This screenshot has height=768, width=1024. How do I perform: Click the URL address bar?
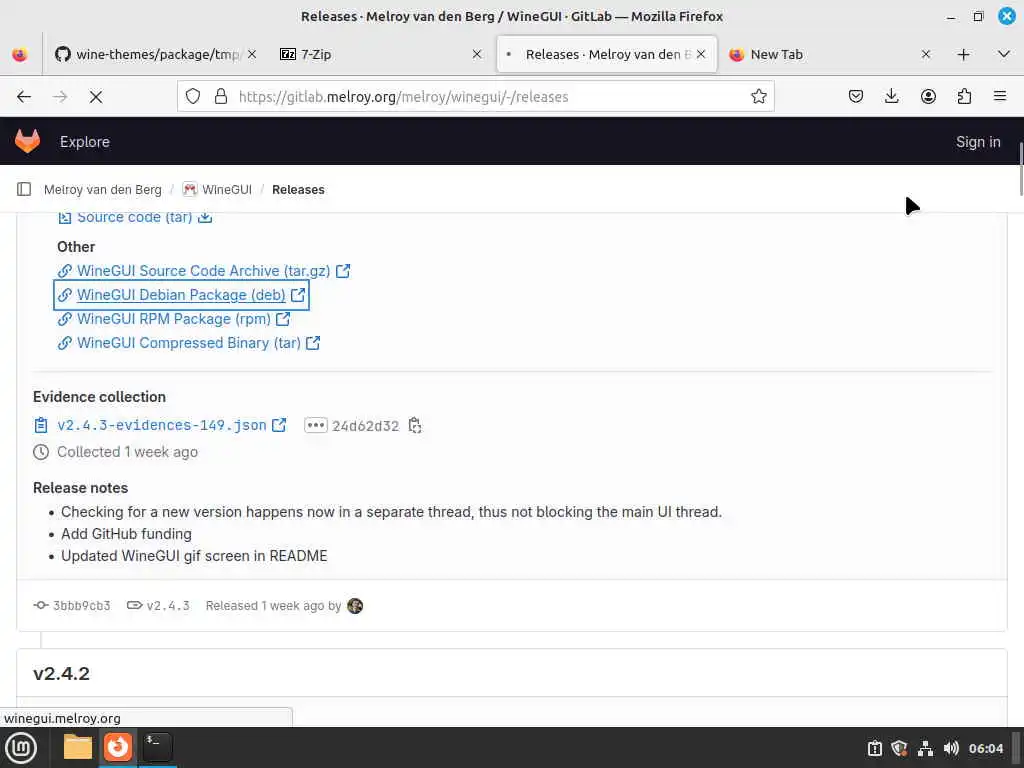point(475,97)
